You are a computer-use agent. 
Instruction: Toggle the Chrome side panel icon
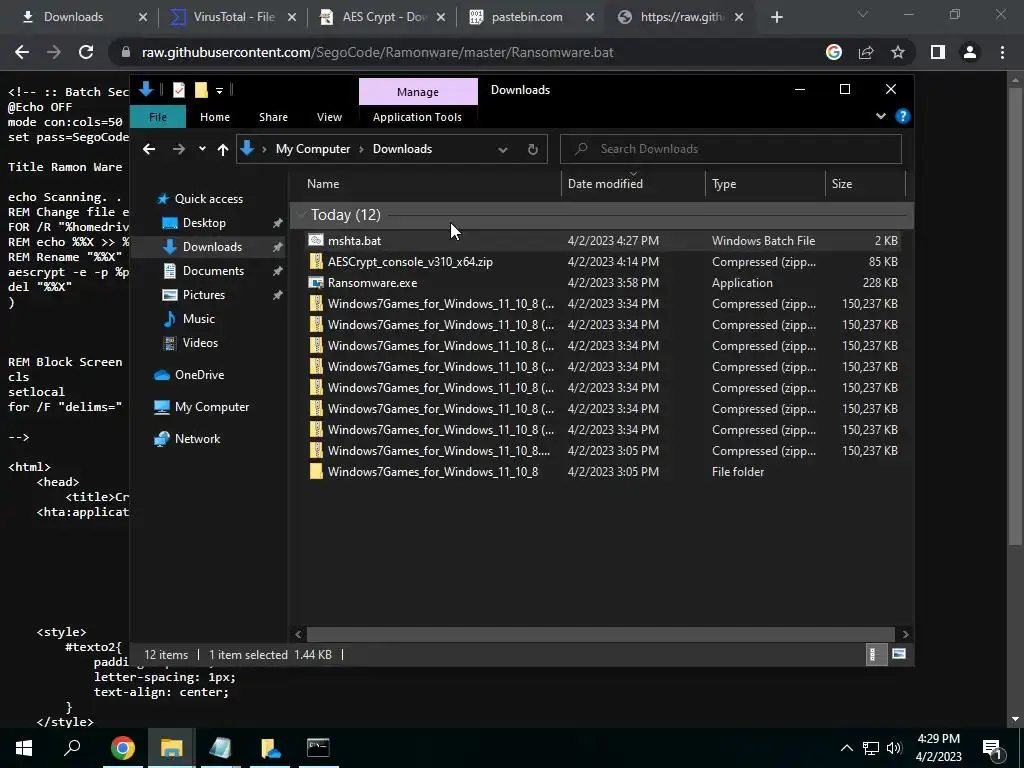tap(938, 52)
